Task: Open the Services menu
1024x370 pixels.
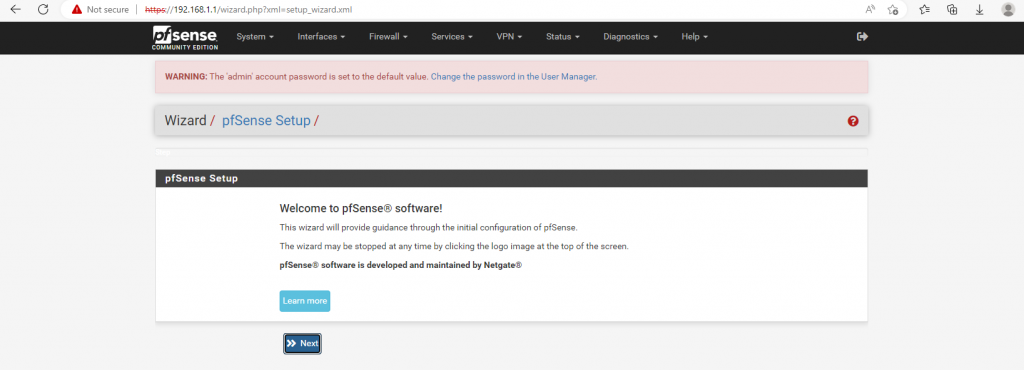Action: [x=452, y=37]
